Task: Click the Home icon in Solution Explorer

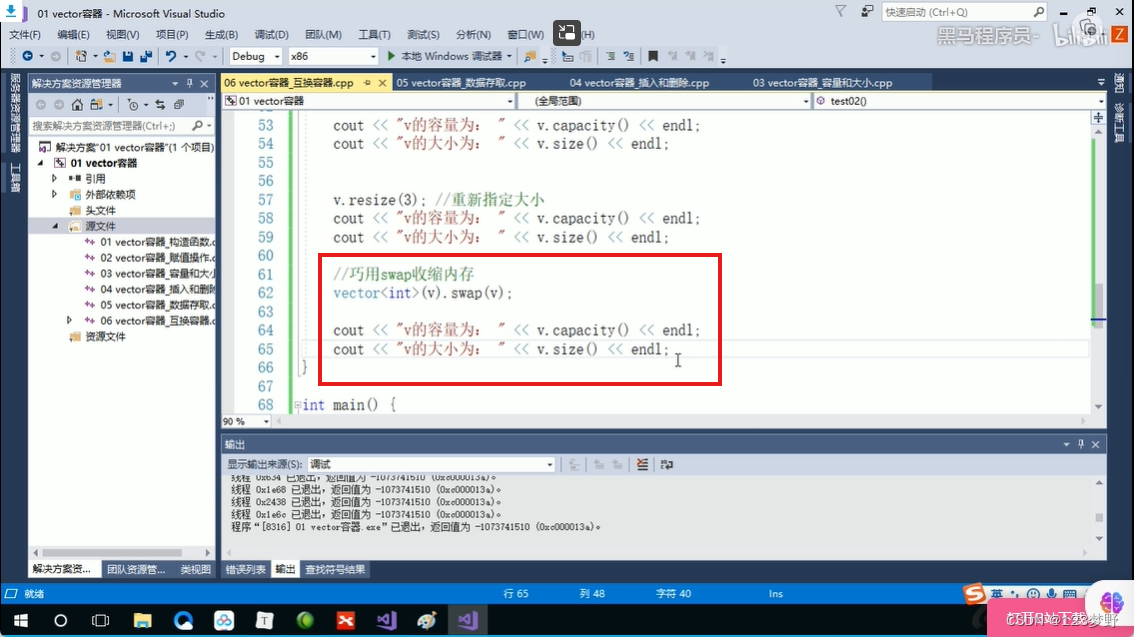Action: coord(77,105)
